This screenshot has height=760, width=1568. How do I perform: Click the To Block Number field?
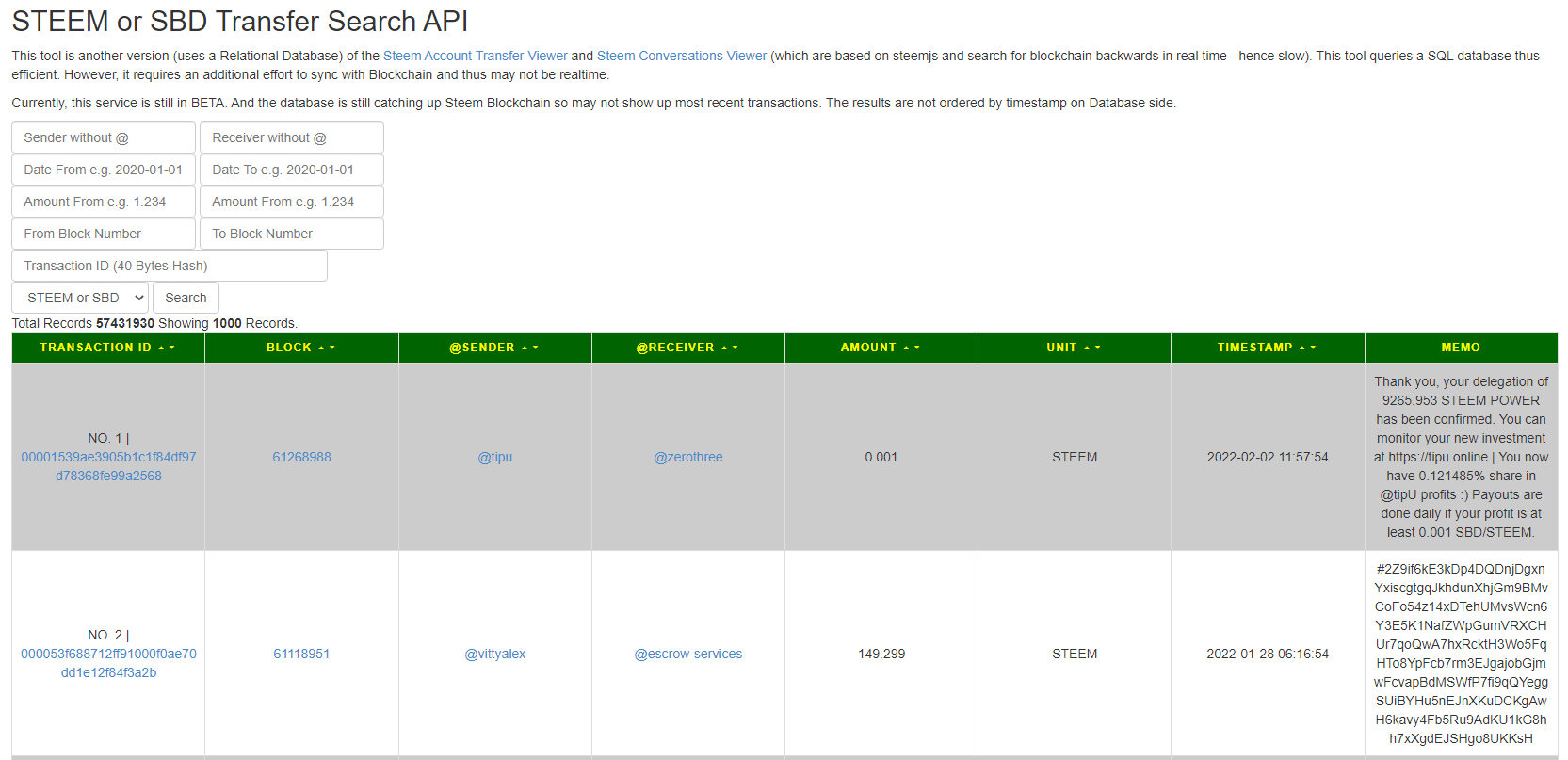point(292,234)
